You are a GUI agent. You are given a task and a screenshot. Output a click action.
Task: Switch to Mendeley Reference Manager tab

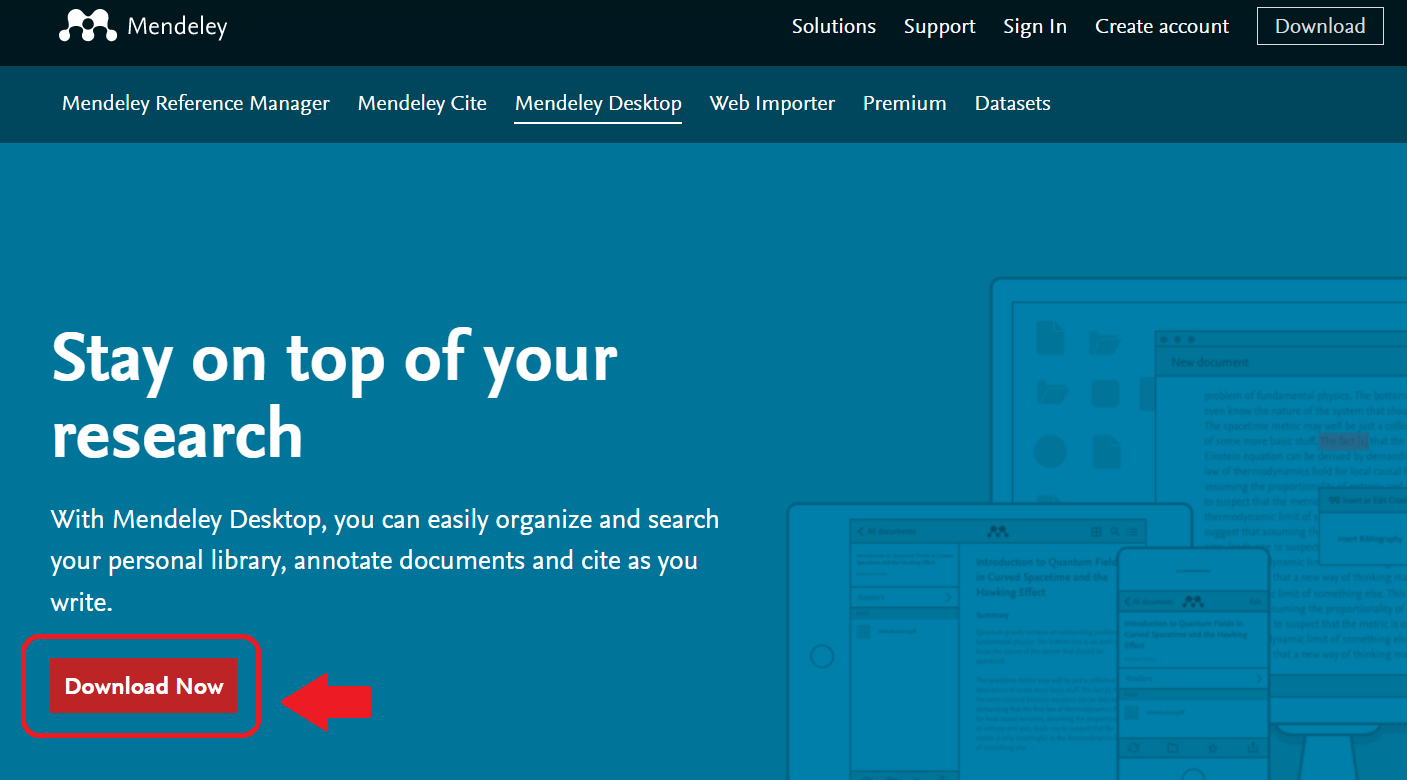click(196, 103)
